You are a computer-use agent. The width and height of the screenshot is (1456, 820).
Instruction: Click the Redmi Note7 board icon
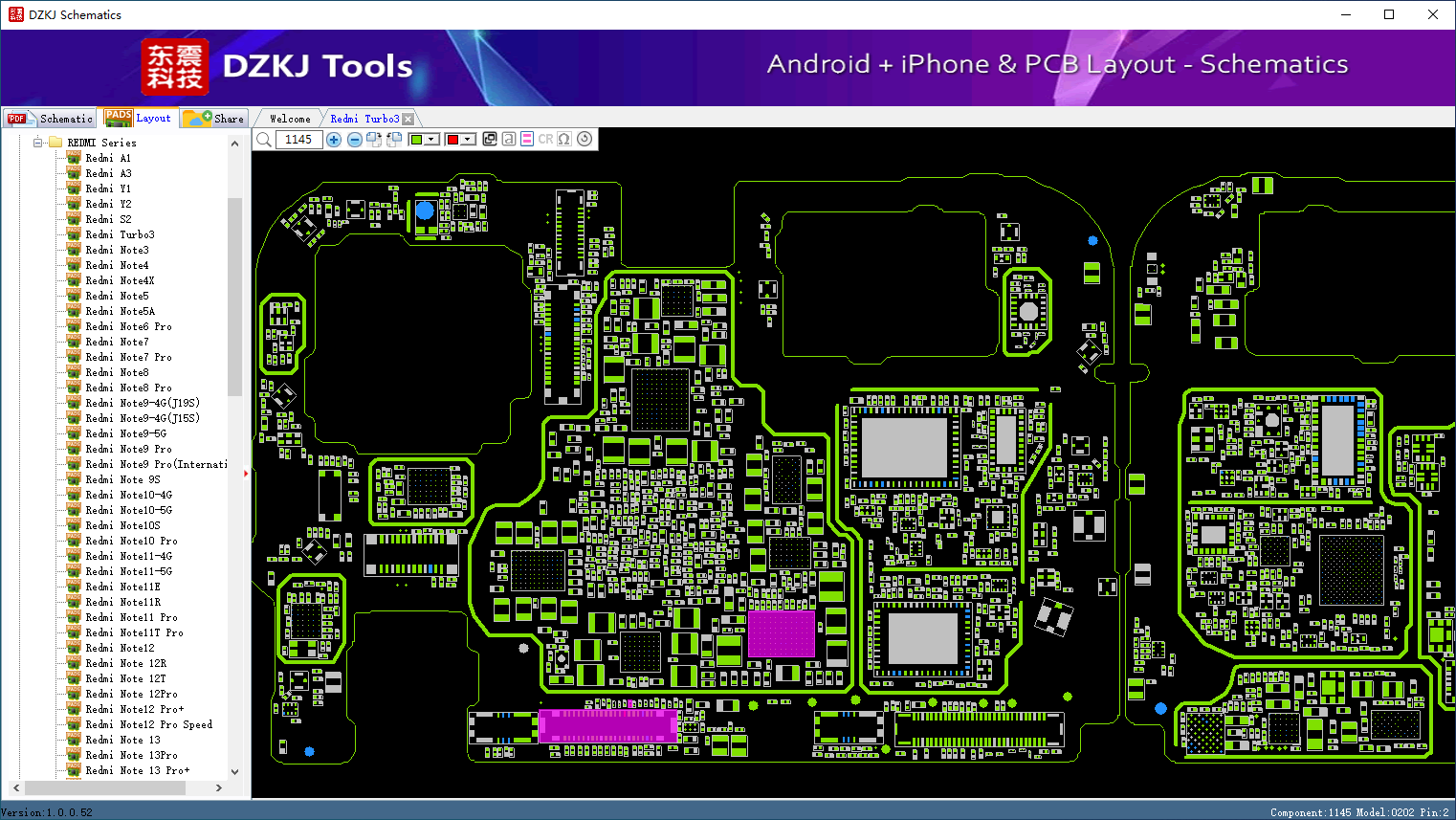(73, 342)
